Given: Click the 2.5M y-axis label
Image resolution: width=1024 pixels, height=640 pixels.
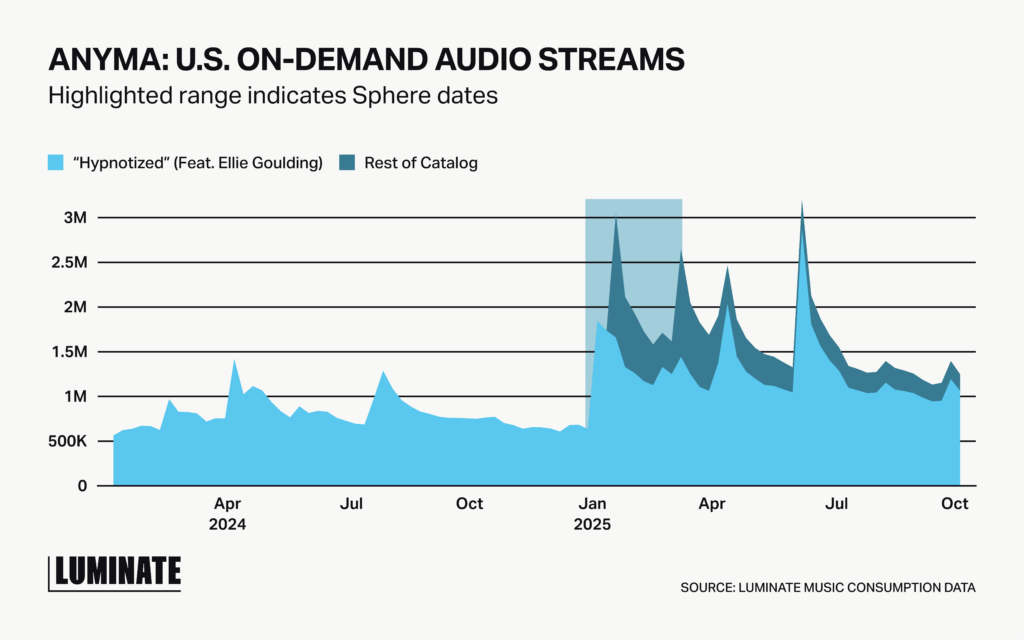Looking at the screenshot, I should coord(70,263).
